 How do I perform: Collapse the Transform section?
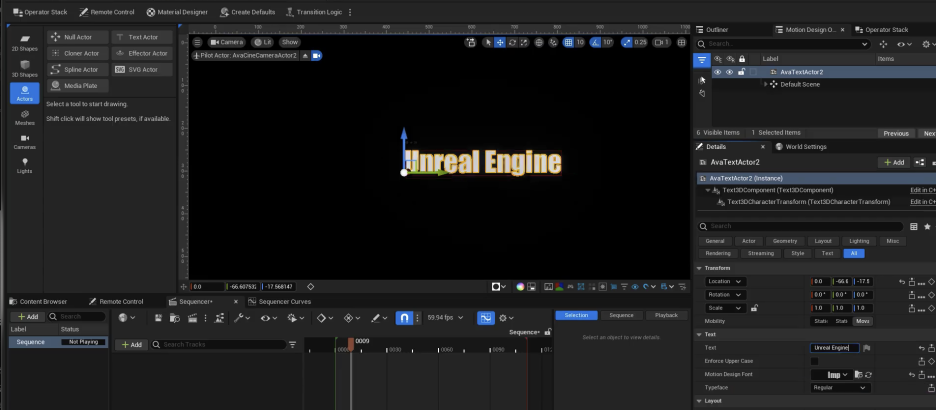click(x=700, y=269)
